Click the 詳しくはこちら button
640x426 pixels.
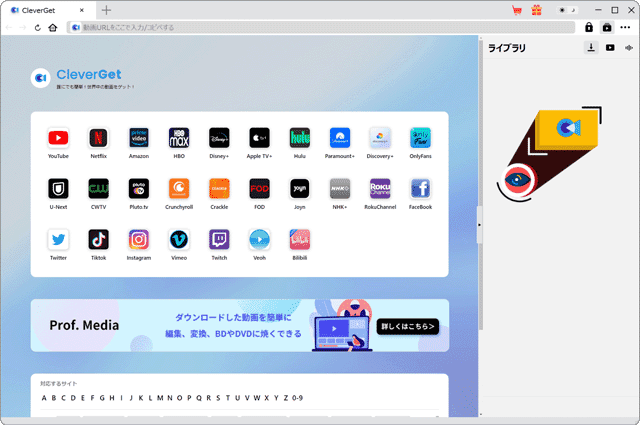pos(408,325)
